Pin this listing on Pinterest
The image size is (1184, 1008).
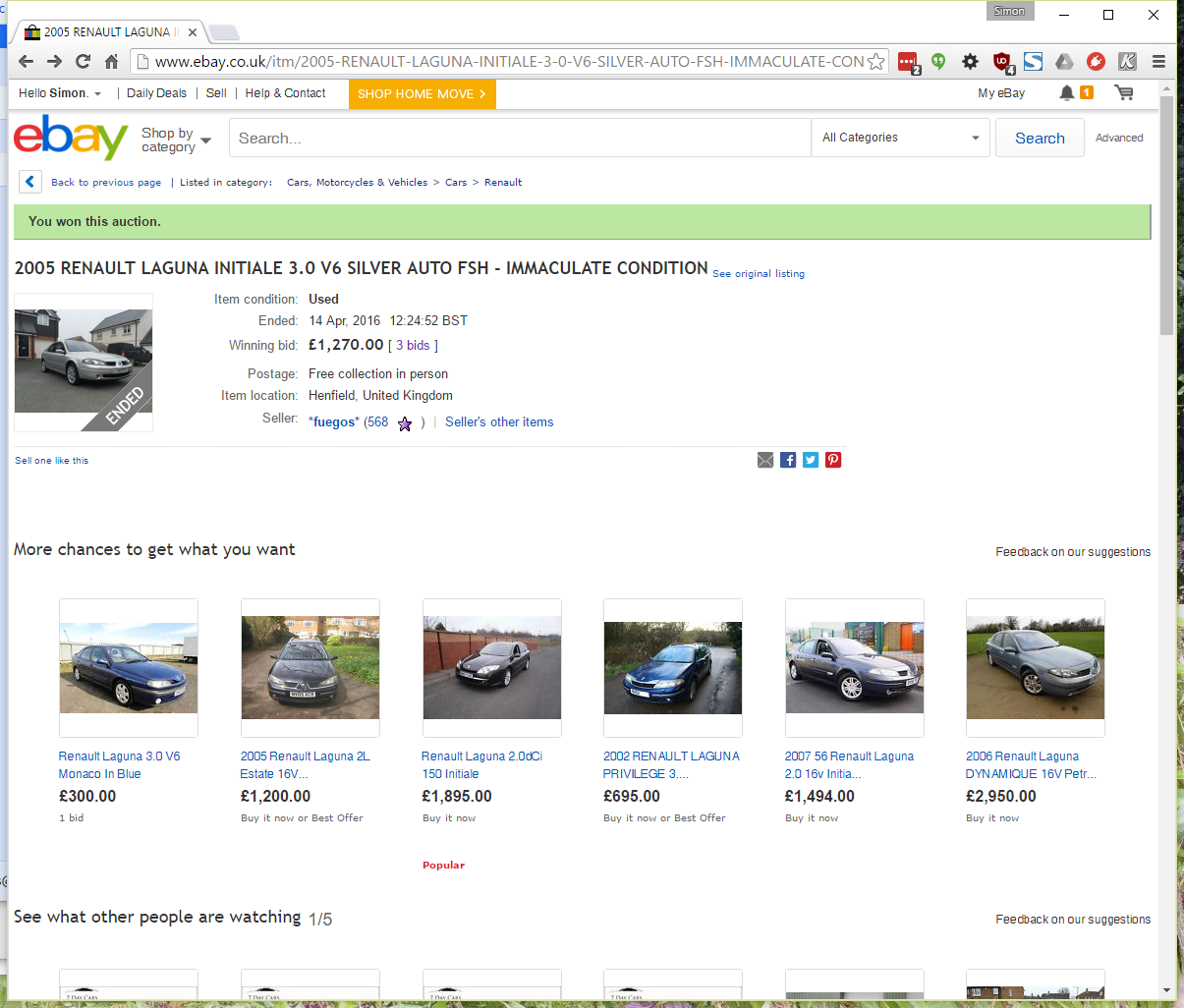833,460
